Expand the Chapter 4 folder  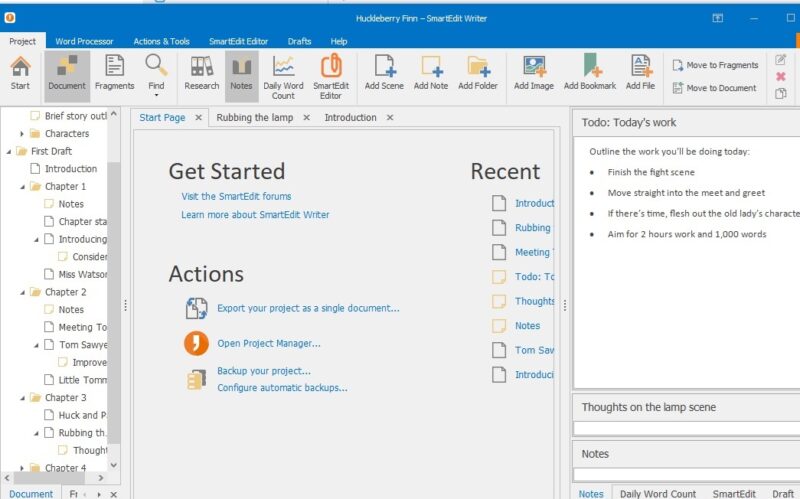pyautogui.click(x=22, y=467)
